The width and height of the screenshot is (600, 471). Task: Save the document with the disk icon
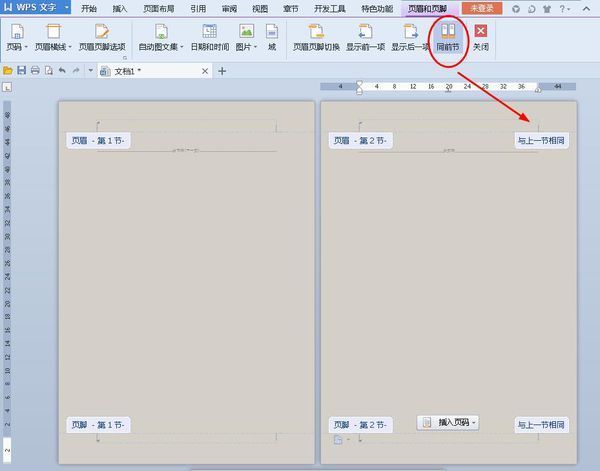click(x=21, y=70)
